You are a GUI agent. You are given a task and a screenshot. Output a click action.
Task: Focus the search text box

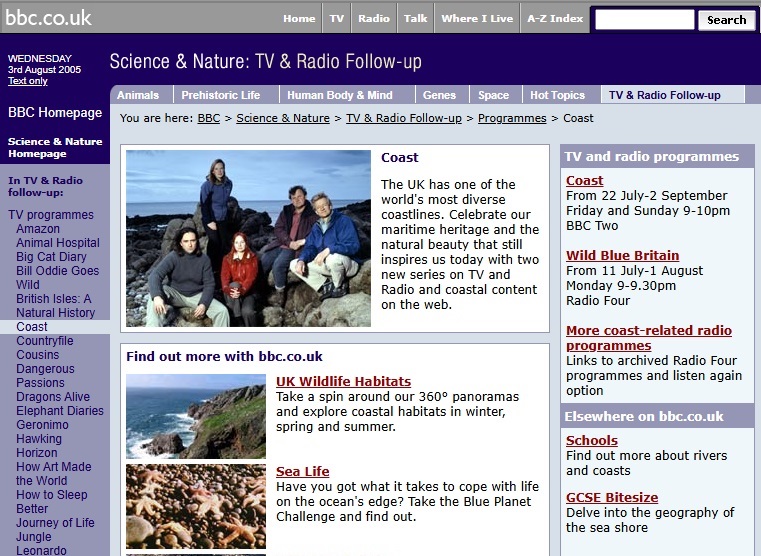coord(645,20)
